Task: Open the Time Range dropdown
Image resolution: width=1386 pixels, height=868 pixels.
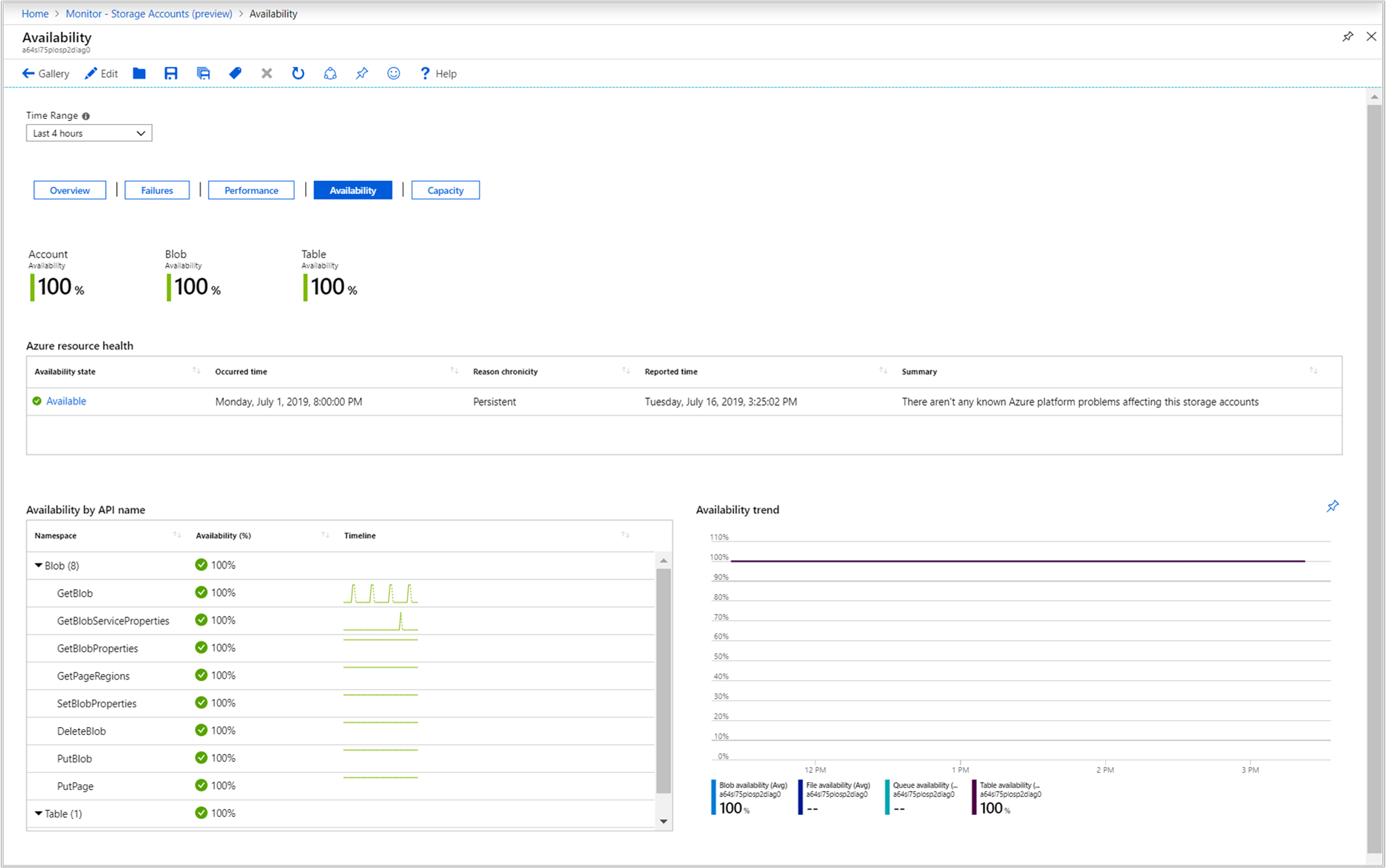Action: (x=88, y=132)
